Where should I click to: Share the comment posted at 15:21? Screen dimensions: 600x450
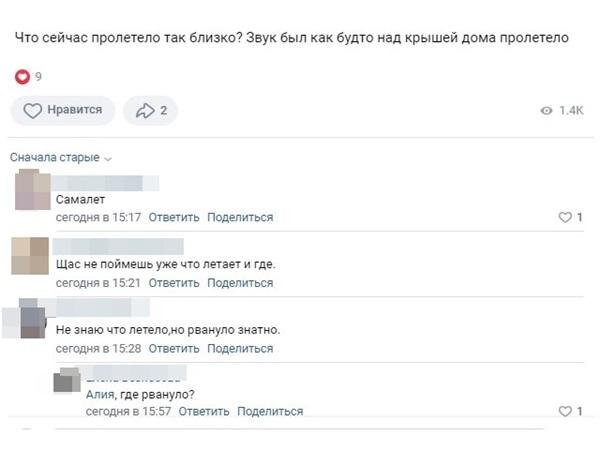click(240, 283)
